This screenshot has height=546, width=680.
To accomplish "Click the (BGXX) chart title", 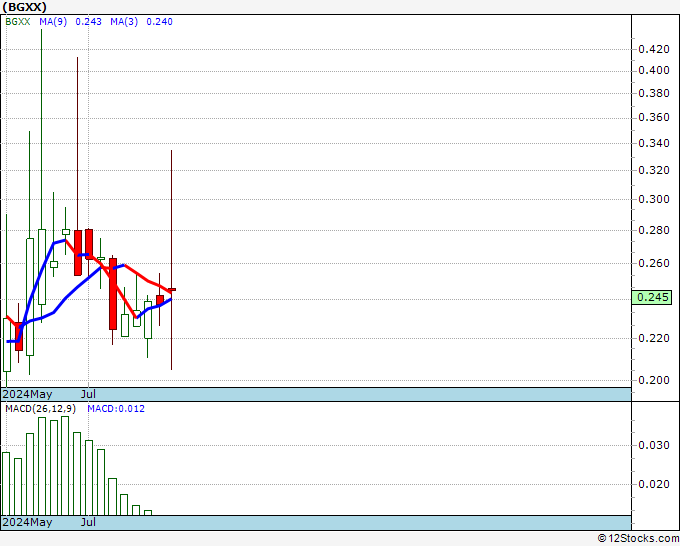I will tap(24, 7).
